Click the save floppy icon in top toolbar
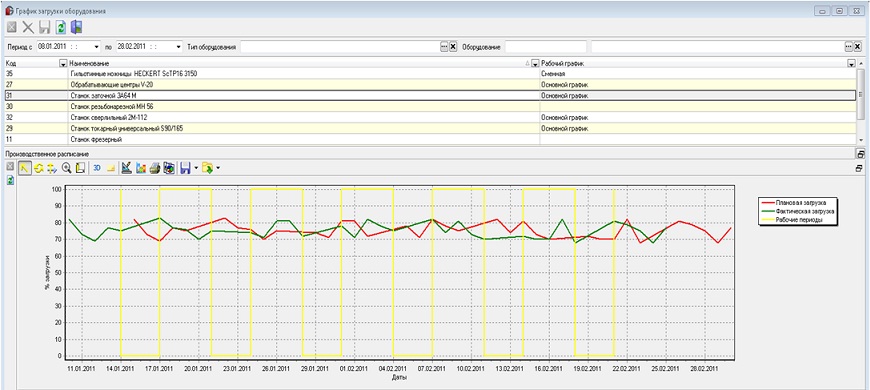Viewport: 870px width, 390px height. pos(45,27)
